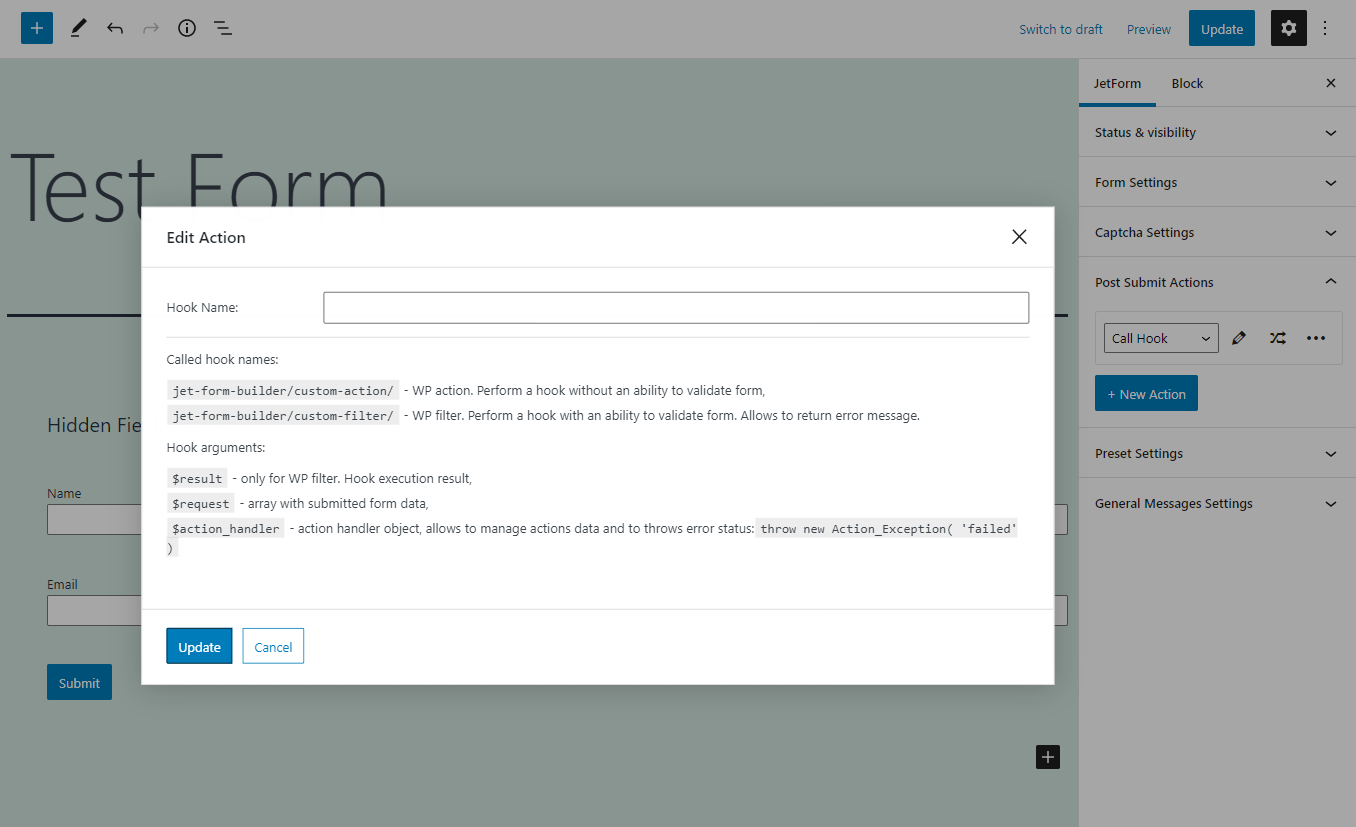Select the pencil Tools icon in toolbar
Viewport: 1356px width, 827px height.
[78, 28]
